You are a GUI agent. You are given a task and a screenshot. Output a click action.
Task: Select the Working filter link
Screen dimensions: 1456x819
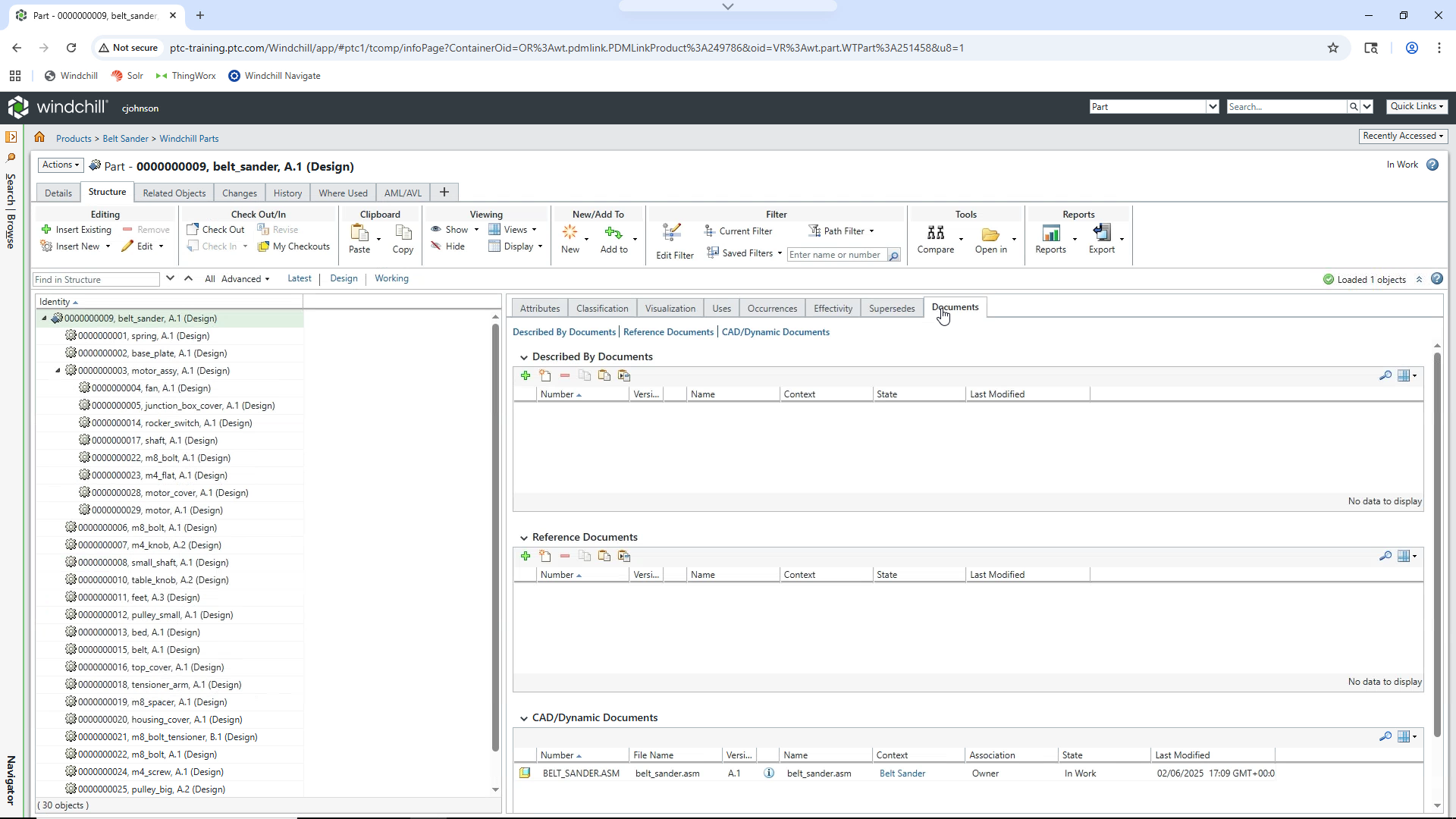pyautogui.click(x=391, y=278)
